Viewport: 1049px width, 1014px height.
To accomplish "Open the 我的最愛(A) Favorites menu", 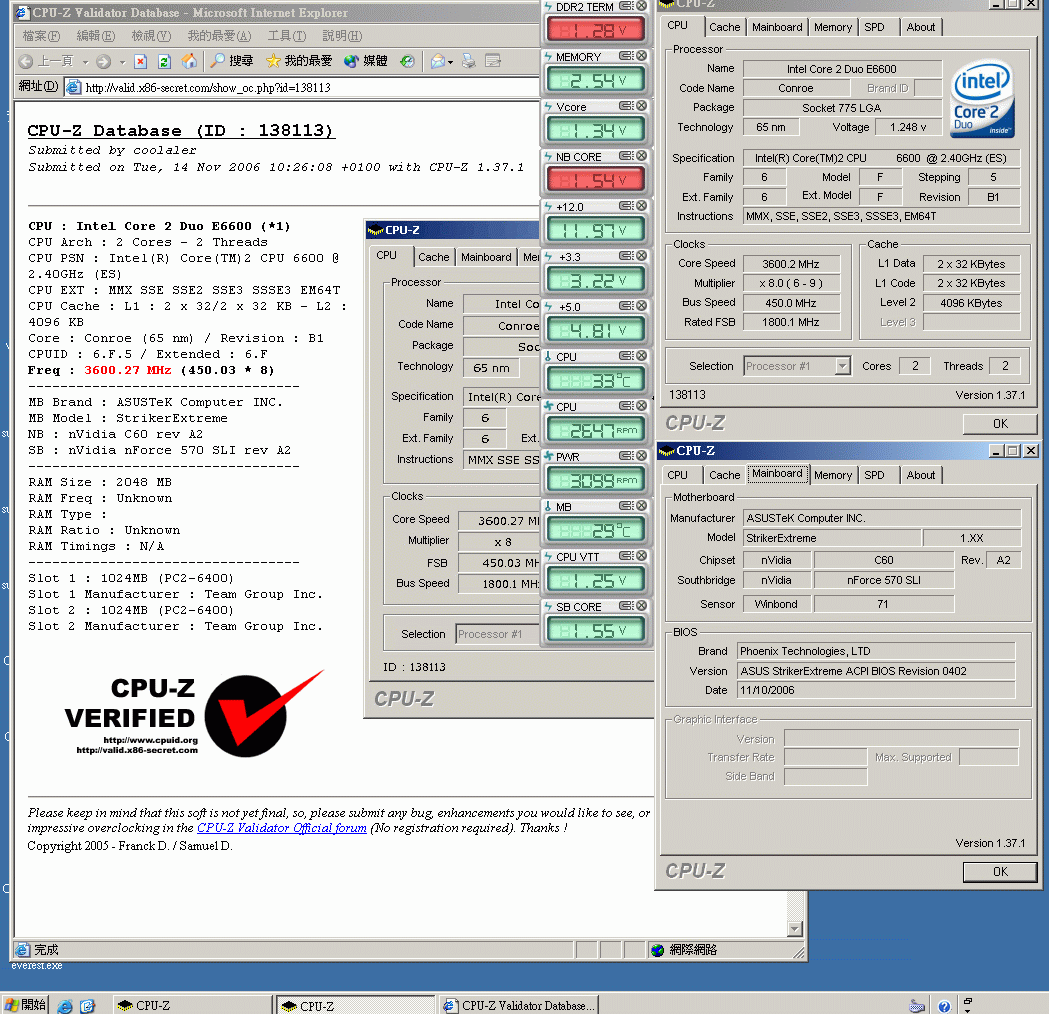I will (219, 36).
